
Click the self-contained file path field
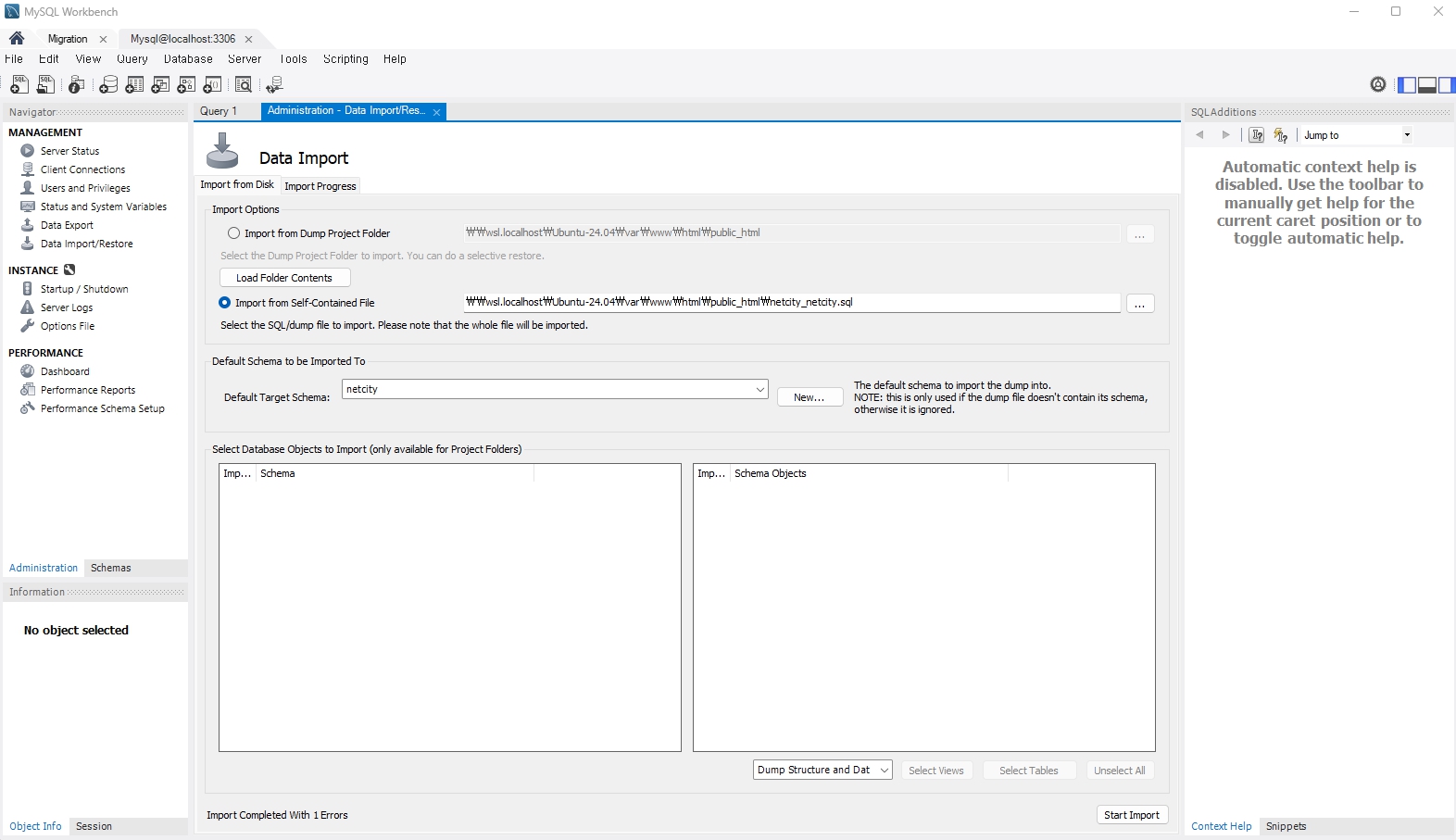pos(791,303)
